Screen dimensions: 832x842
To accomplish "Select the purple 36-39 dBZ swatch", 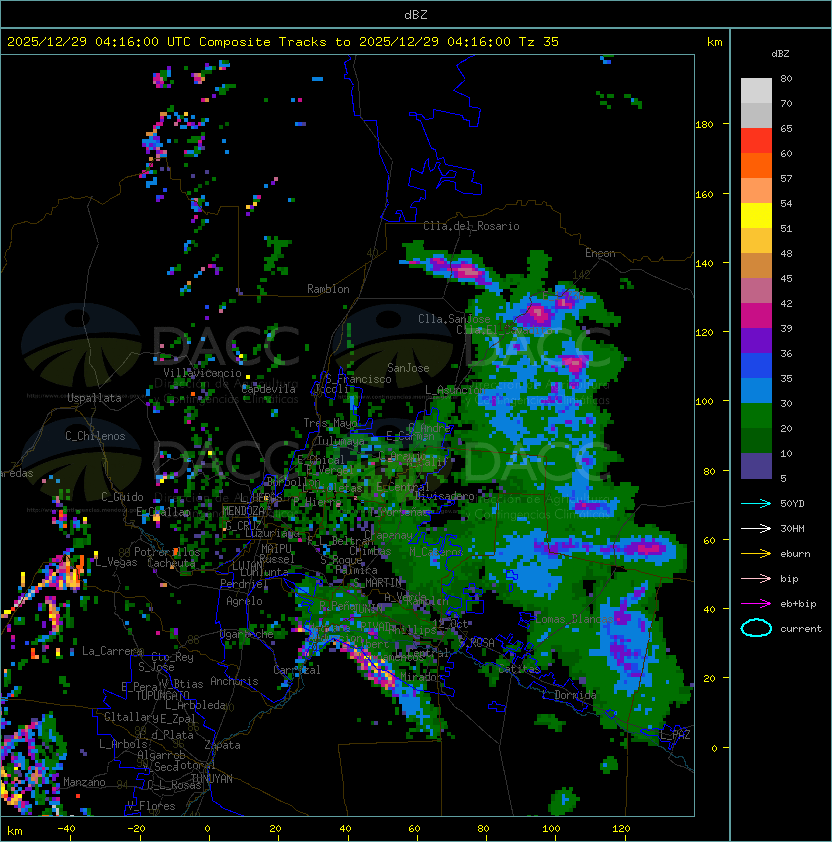I will pyautogui.click(x=756, y=340).
